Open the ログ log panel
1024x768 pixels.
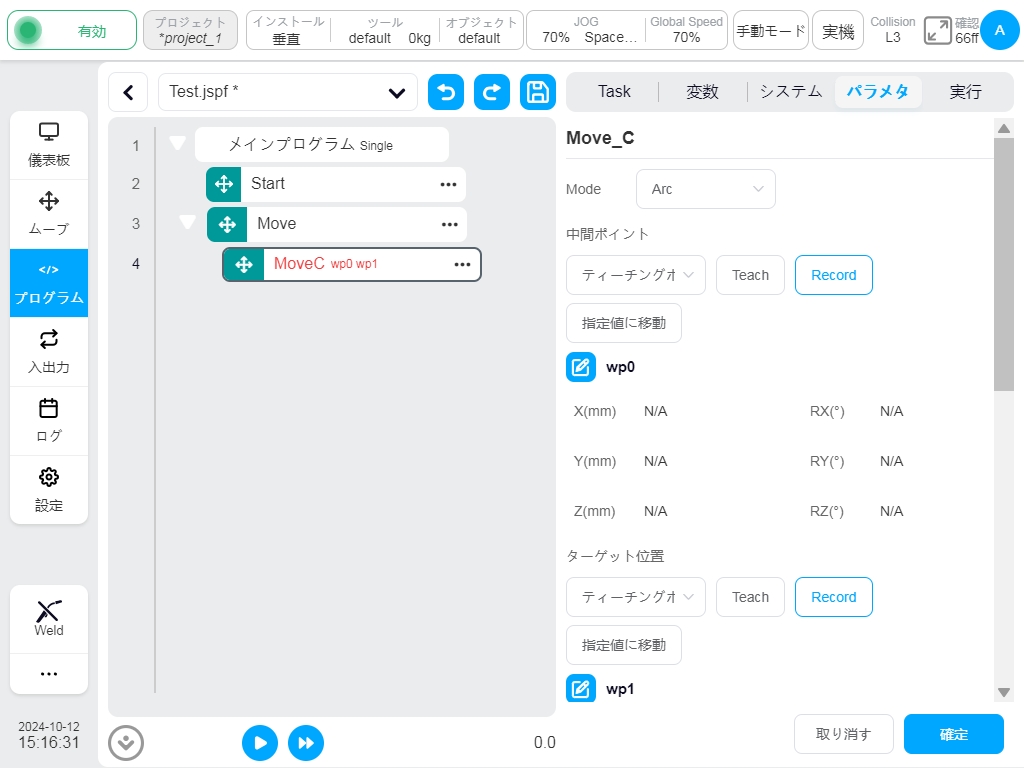(x=49, y=421)
